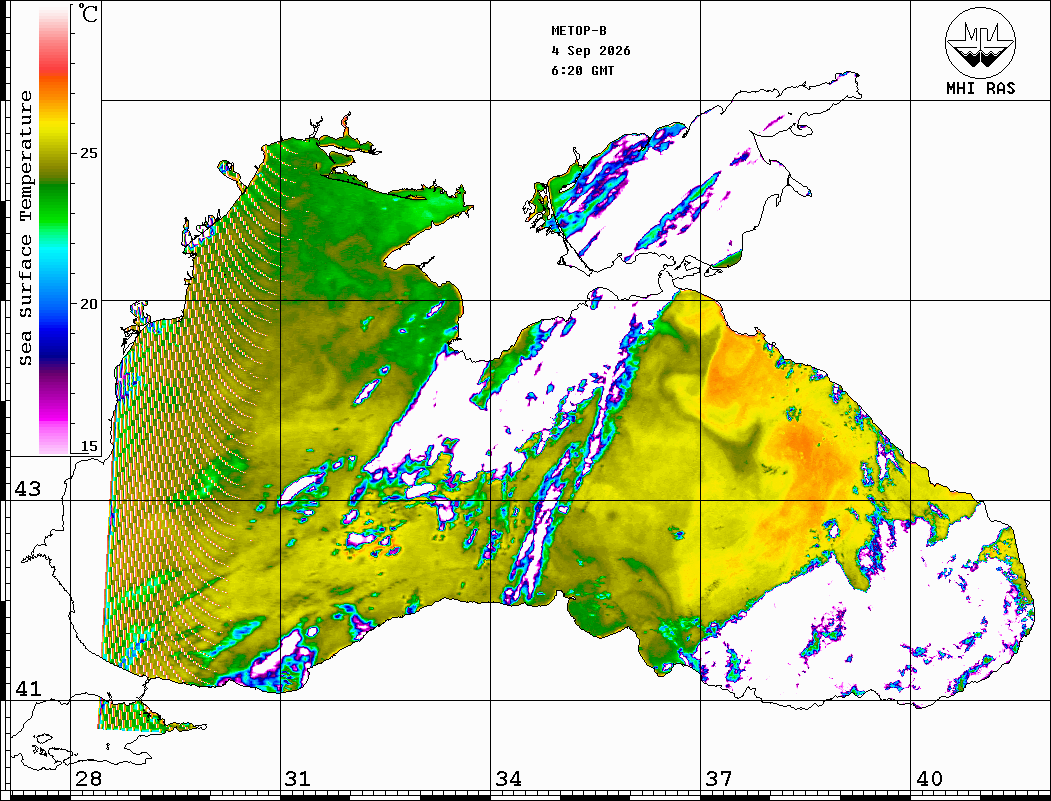The height and width of the screenshot is (801, 1051).
Task: Click the MHI RAS text label
Action: click(981, 88)
